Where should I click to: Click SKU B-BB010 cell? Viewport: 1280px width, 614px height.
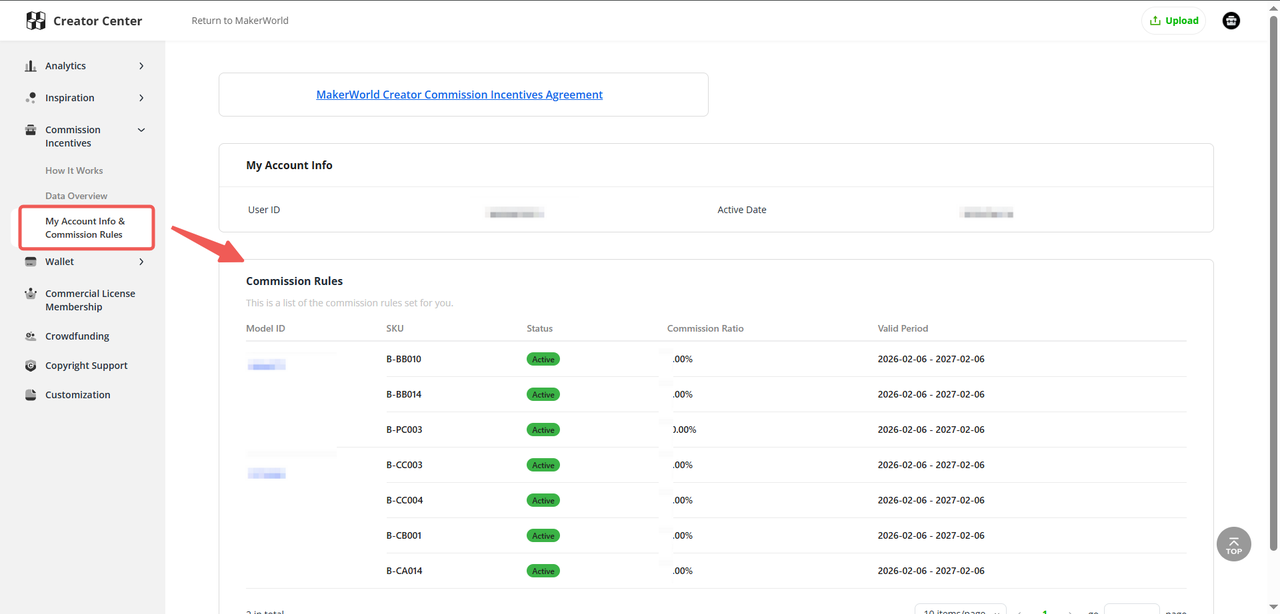tap(404, 359)
